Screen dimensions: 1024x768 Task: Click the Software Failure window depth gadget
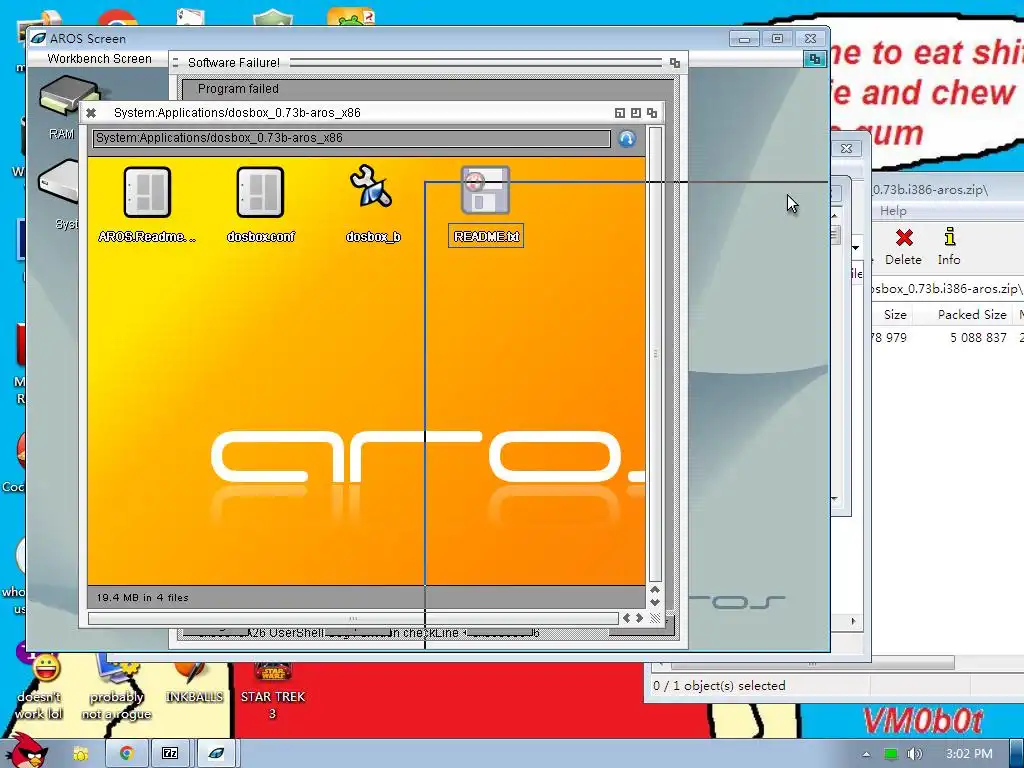675,63
